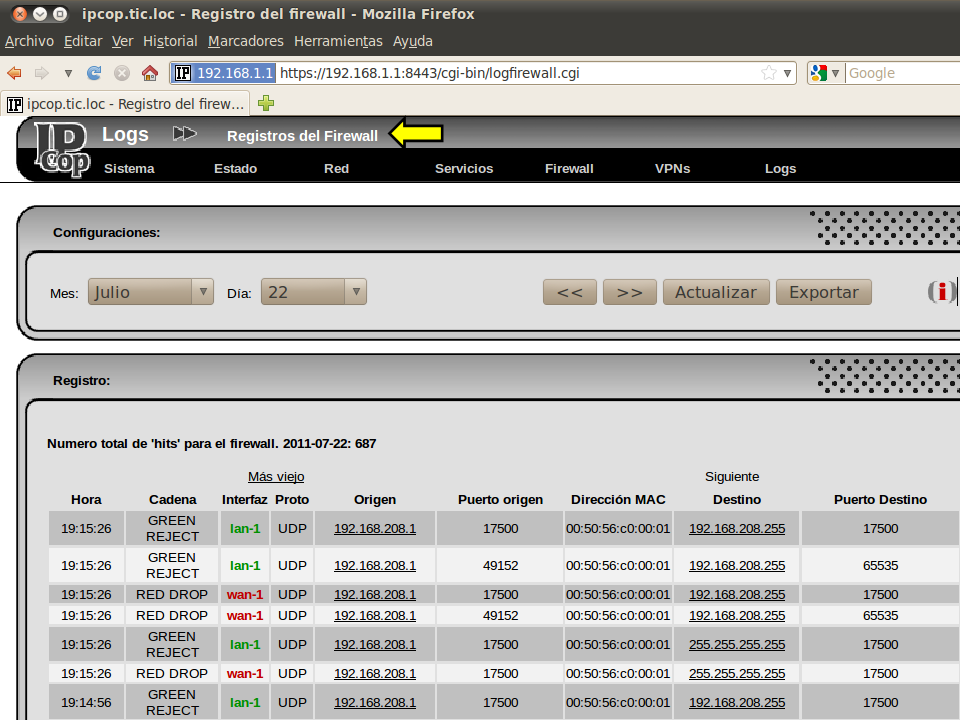
Task: Click the IPCop logo
Action: click(x=62, y=150)
